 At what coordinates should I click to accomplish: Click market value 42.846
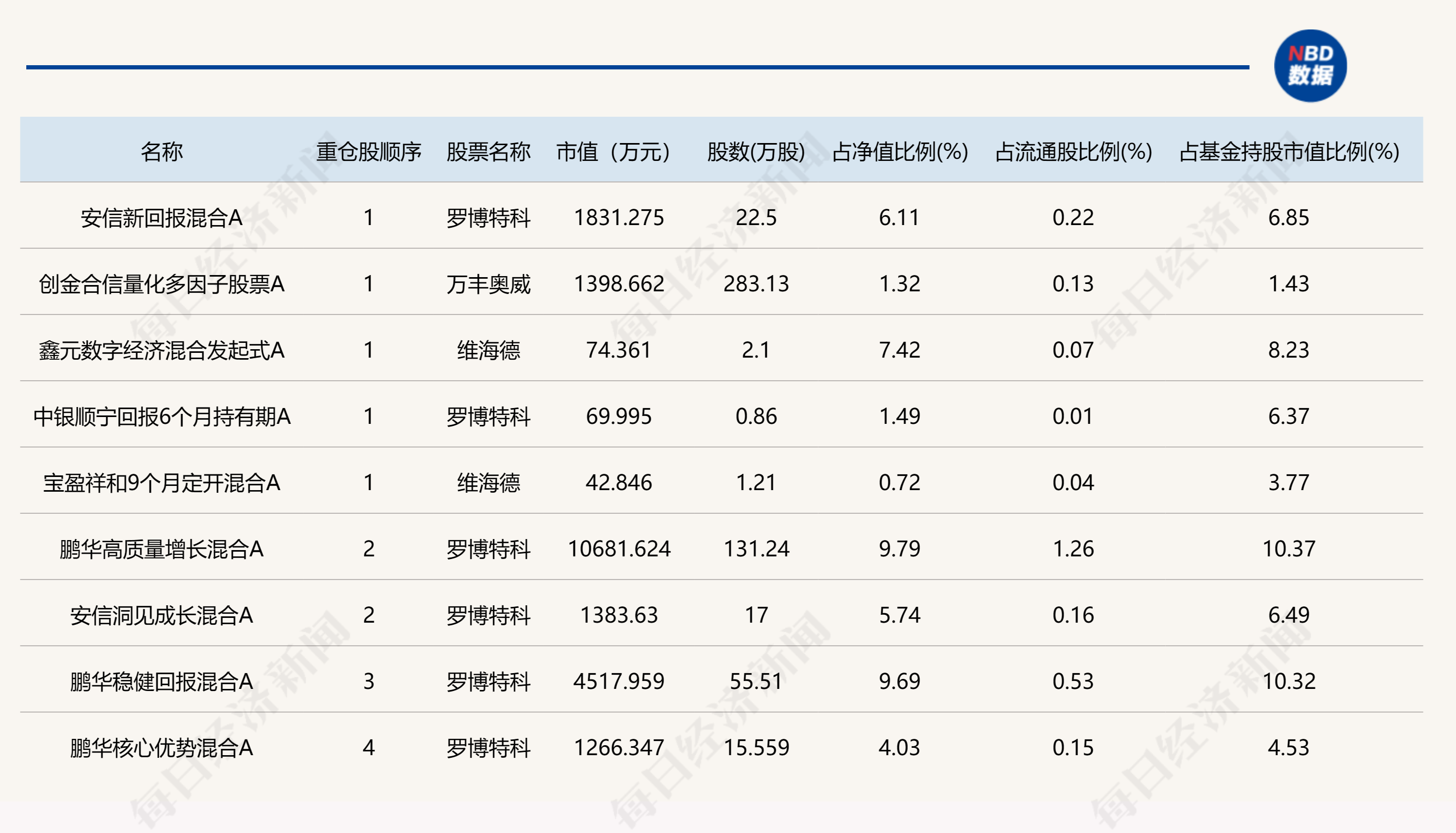click(619, 482)
